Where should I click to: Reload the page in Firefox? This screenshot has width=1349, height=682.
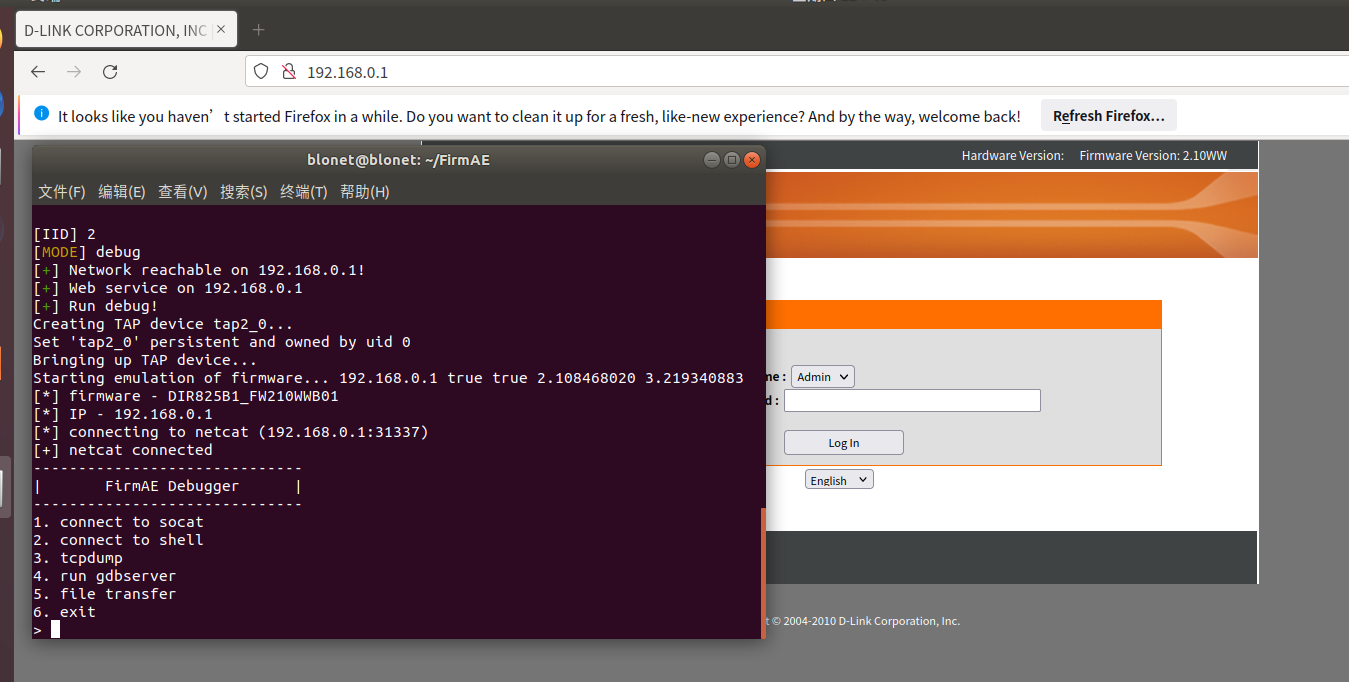110,72
